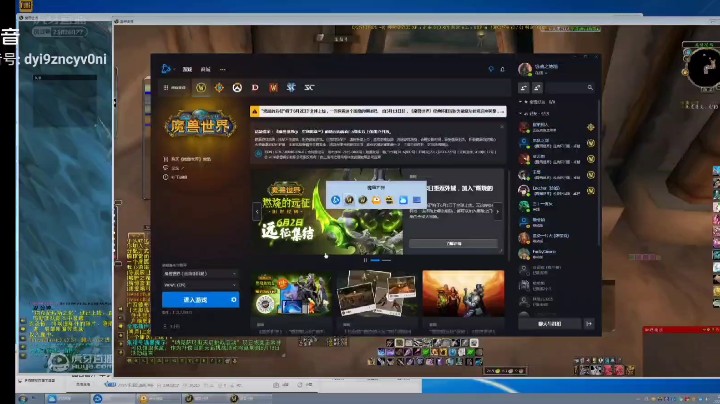Pick the orange icon in task switcher popup
Viewport: 720px width, 404px height.
tap(376, 200)
